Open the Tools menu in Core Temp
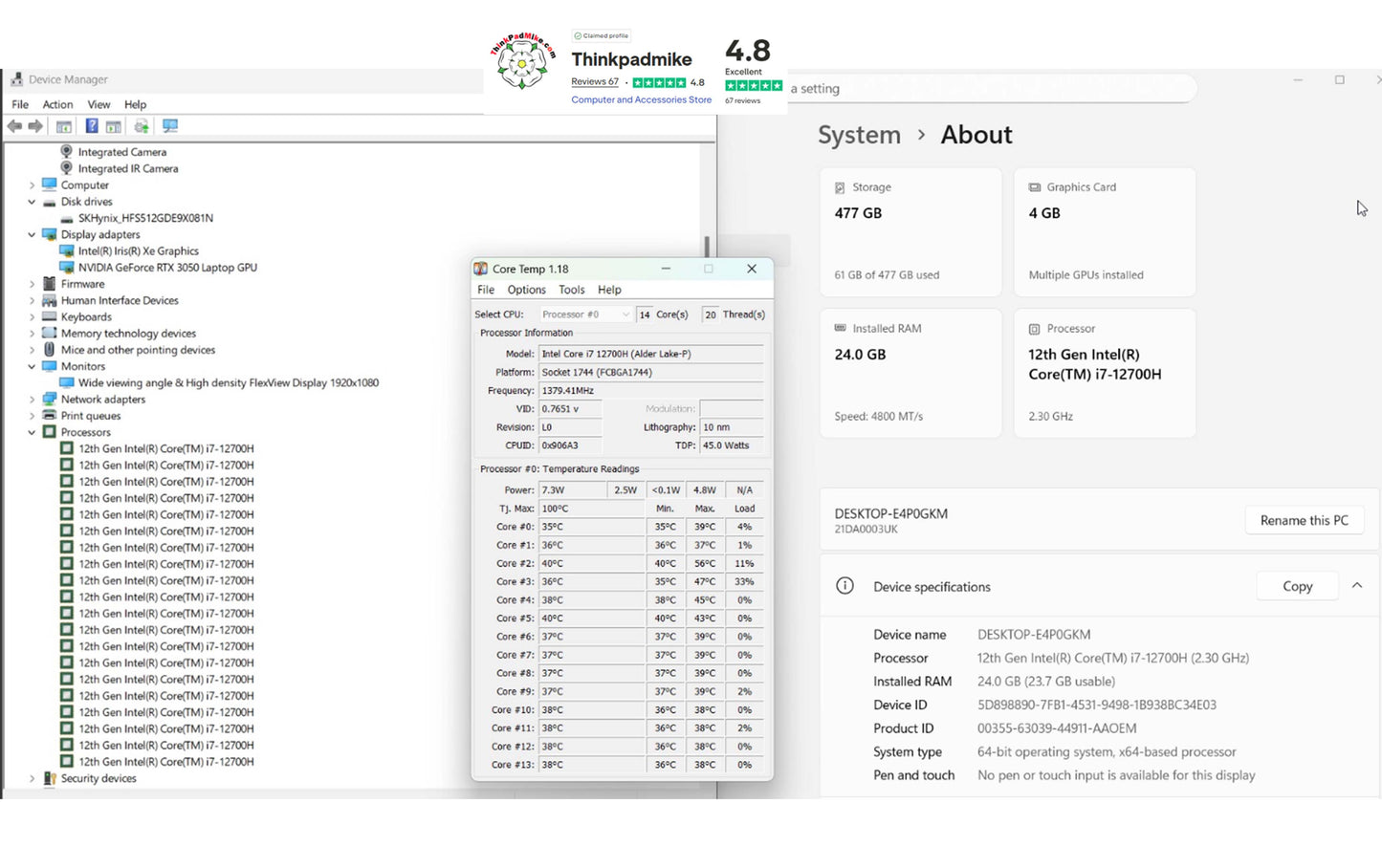1382x868 pixels. pyautogui.click(x=571, y=290)
